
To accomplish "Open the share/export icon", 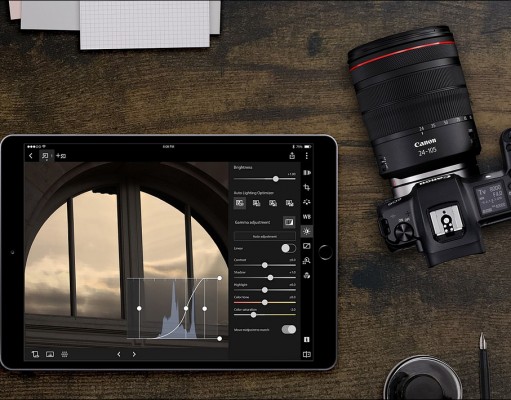I will tap(292, 156).
